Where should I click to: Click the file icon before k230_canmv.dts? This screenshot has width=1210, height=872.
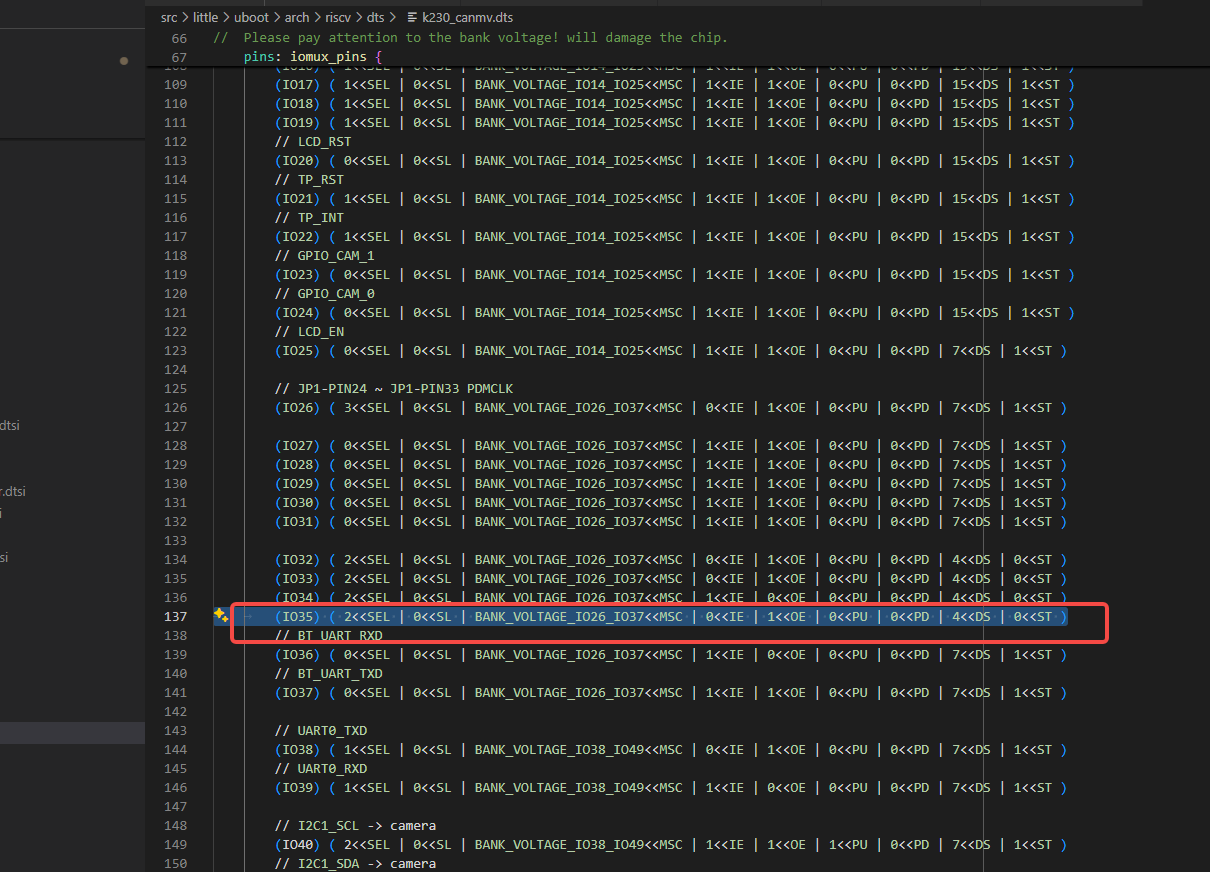412,17
